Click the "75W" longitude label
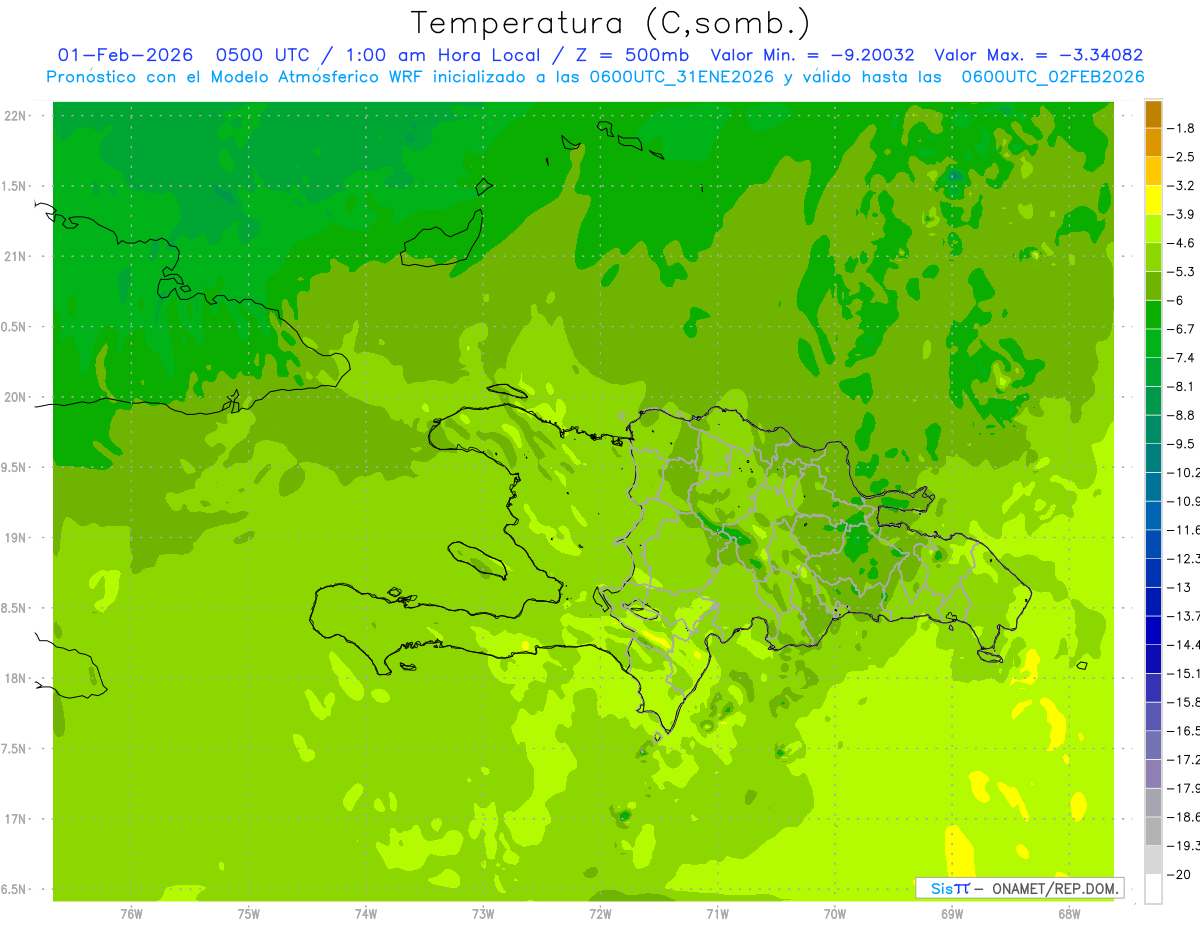The width and height of the screenshot is (1200, 927). pyautogui.click(x=249, y=913)
